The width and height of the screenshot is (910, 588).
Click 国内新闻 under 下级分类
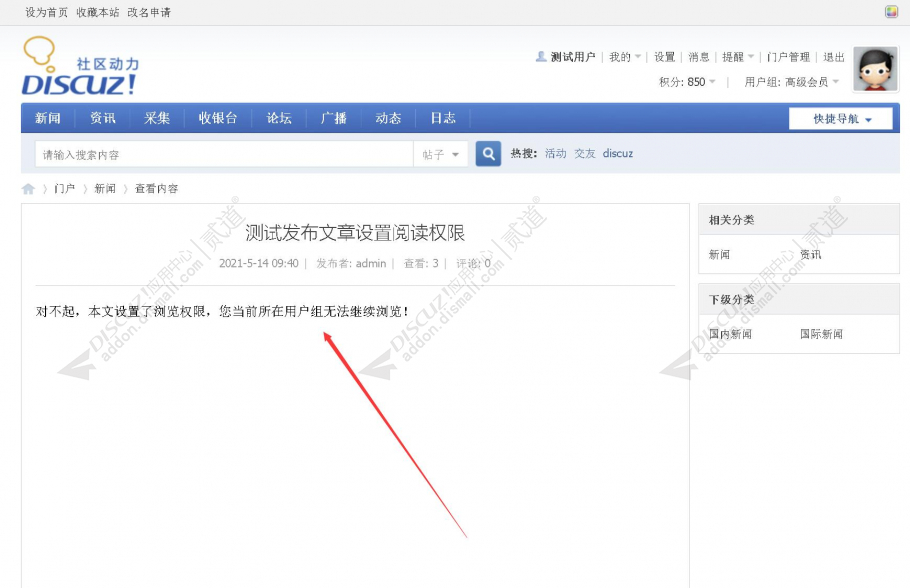click(730, 334)
